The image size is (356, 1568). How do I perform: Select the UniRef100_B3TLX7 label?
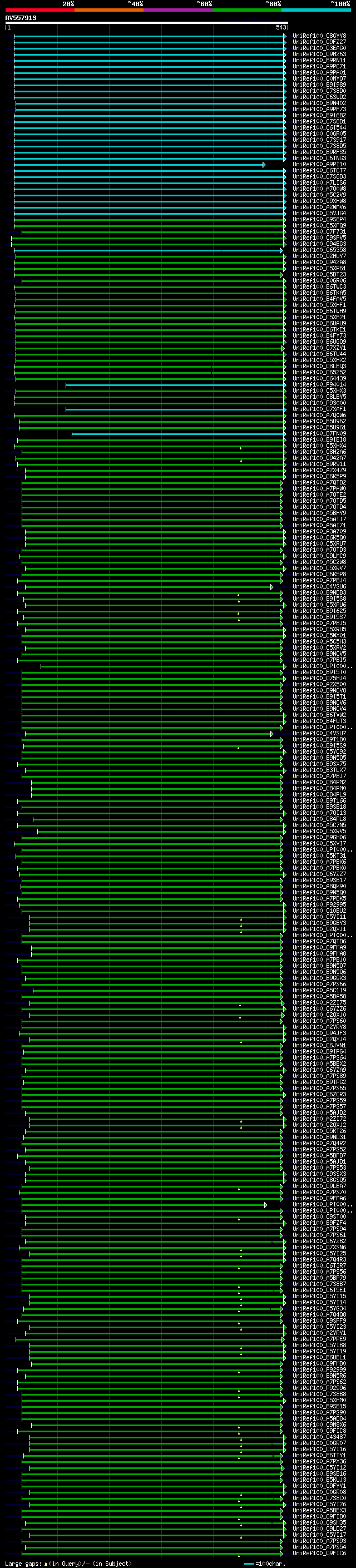[x=319, y=770]
